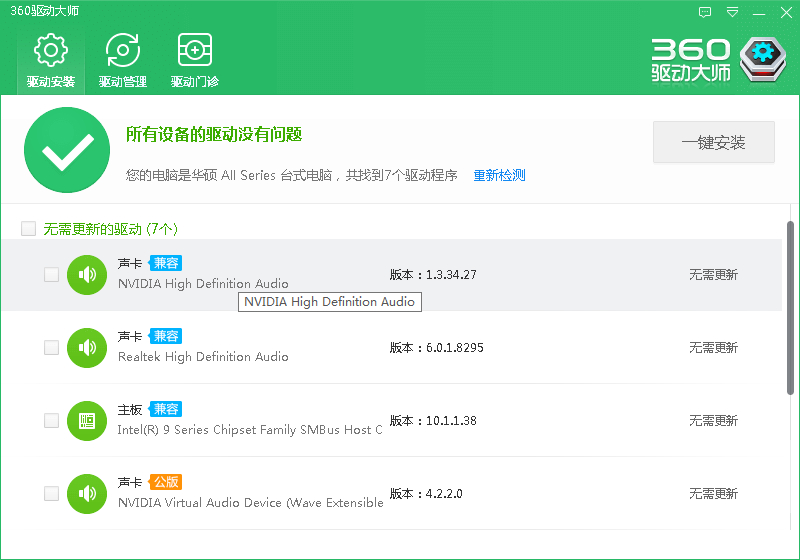Click the Realtek audio speaker icon
The width and height of the screenshot is (800, 560).
pyautogui.click(x=87, y=348)
